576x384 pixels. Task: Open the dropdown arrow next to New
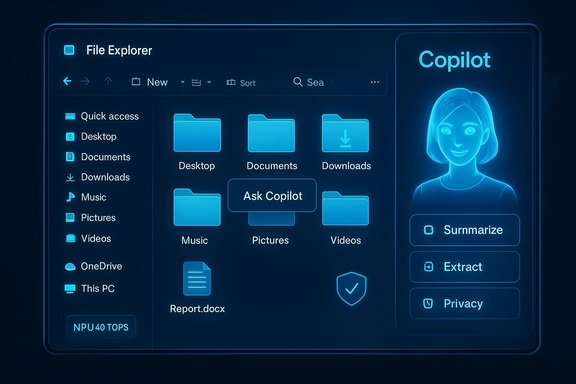(183, 82)
